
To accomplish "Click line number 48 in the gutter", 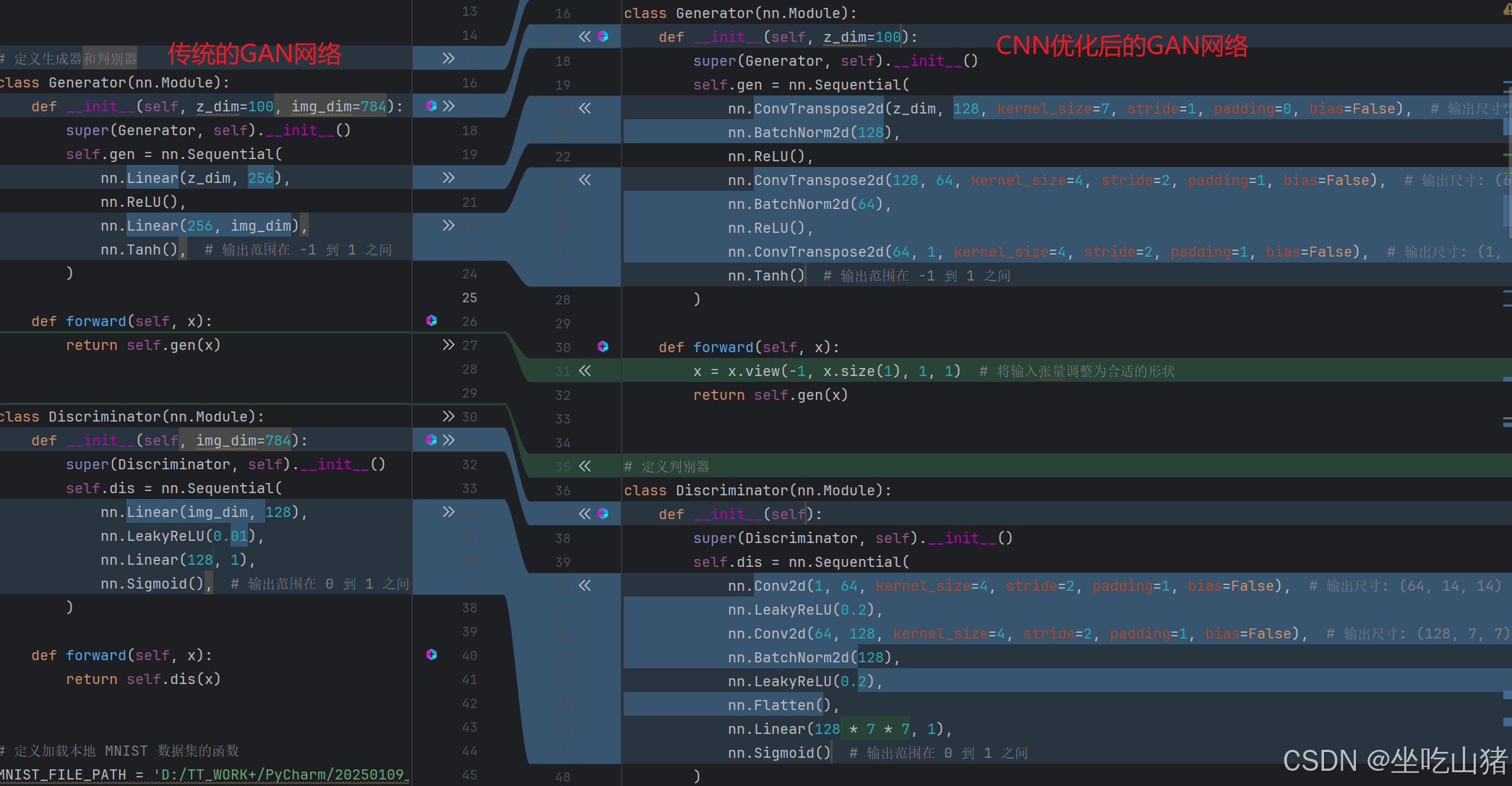I will click(x=563, y=777).
